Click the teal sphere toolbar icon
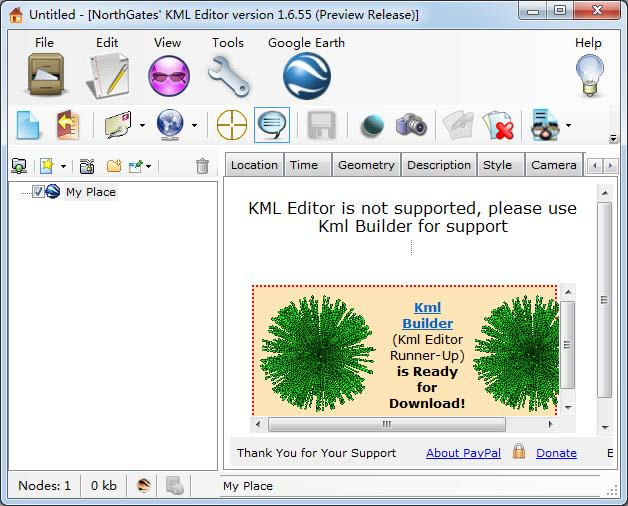 point(372,125)
